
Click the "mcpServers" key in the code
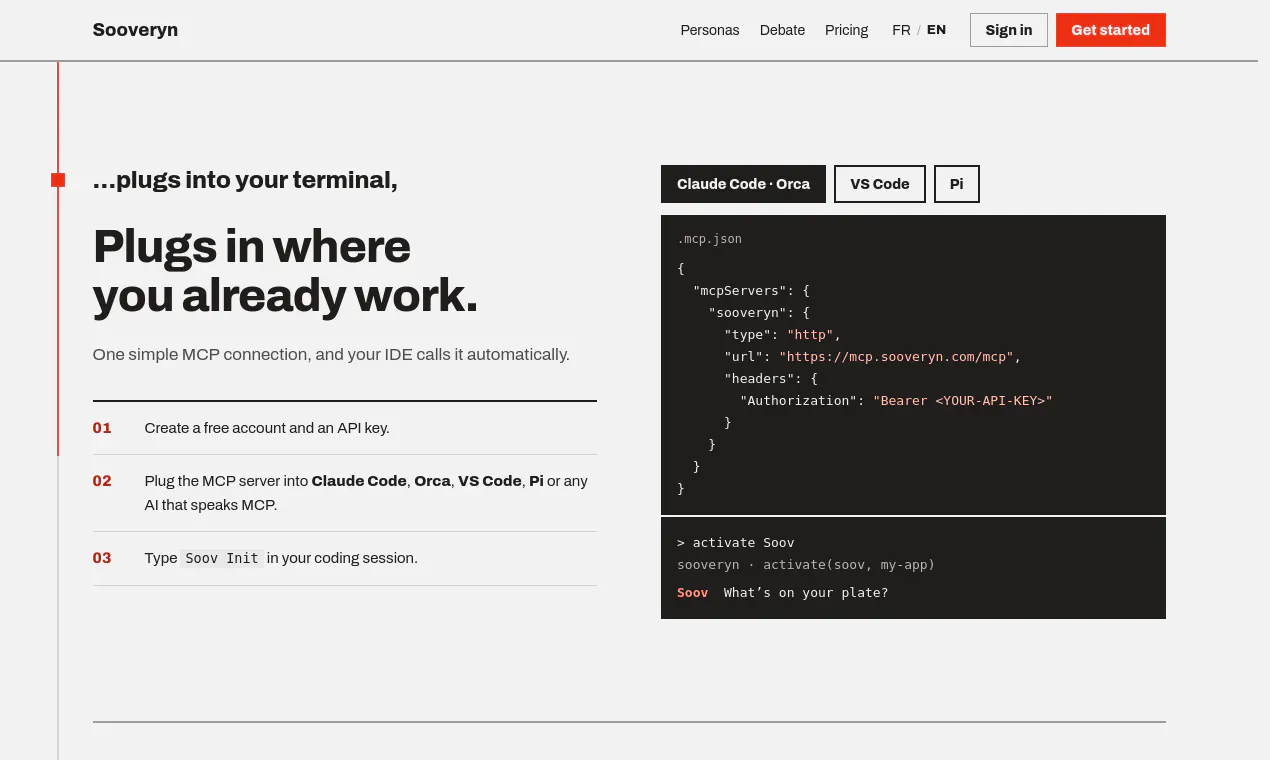click(x=740, y=291)
